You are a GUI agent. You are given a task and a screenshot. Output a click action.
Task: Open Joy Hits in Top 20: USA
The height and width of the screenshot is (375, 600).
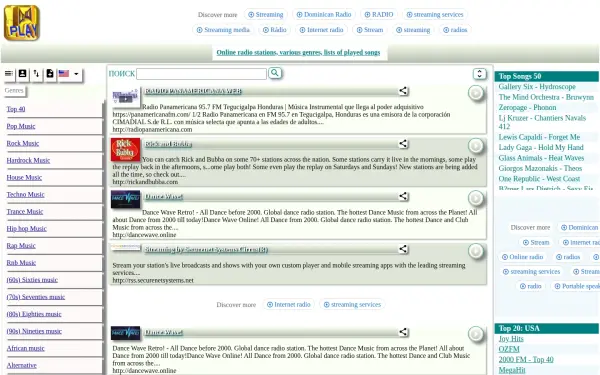coord(511,339)
